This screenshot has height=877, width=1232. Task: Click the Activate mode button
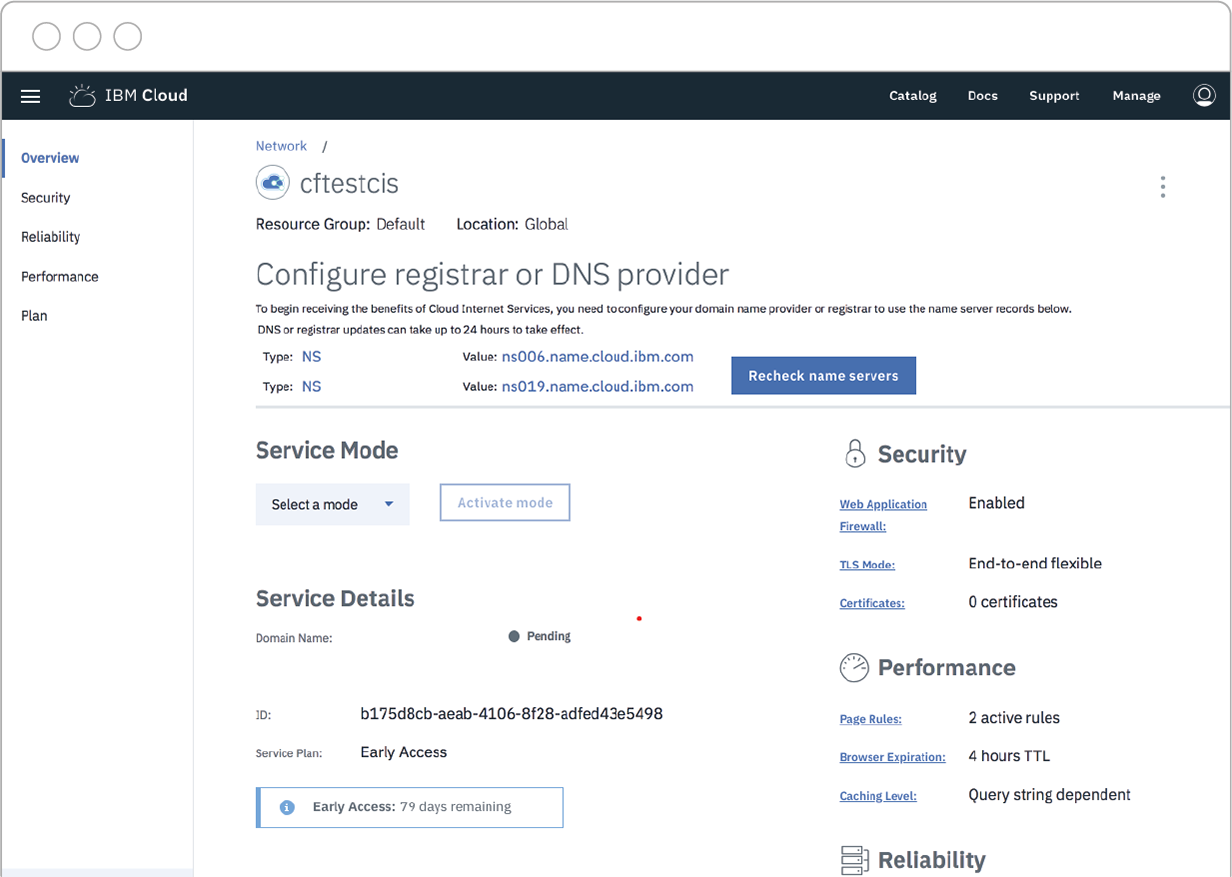(x=504, y=502)
